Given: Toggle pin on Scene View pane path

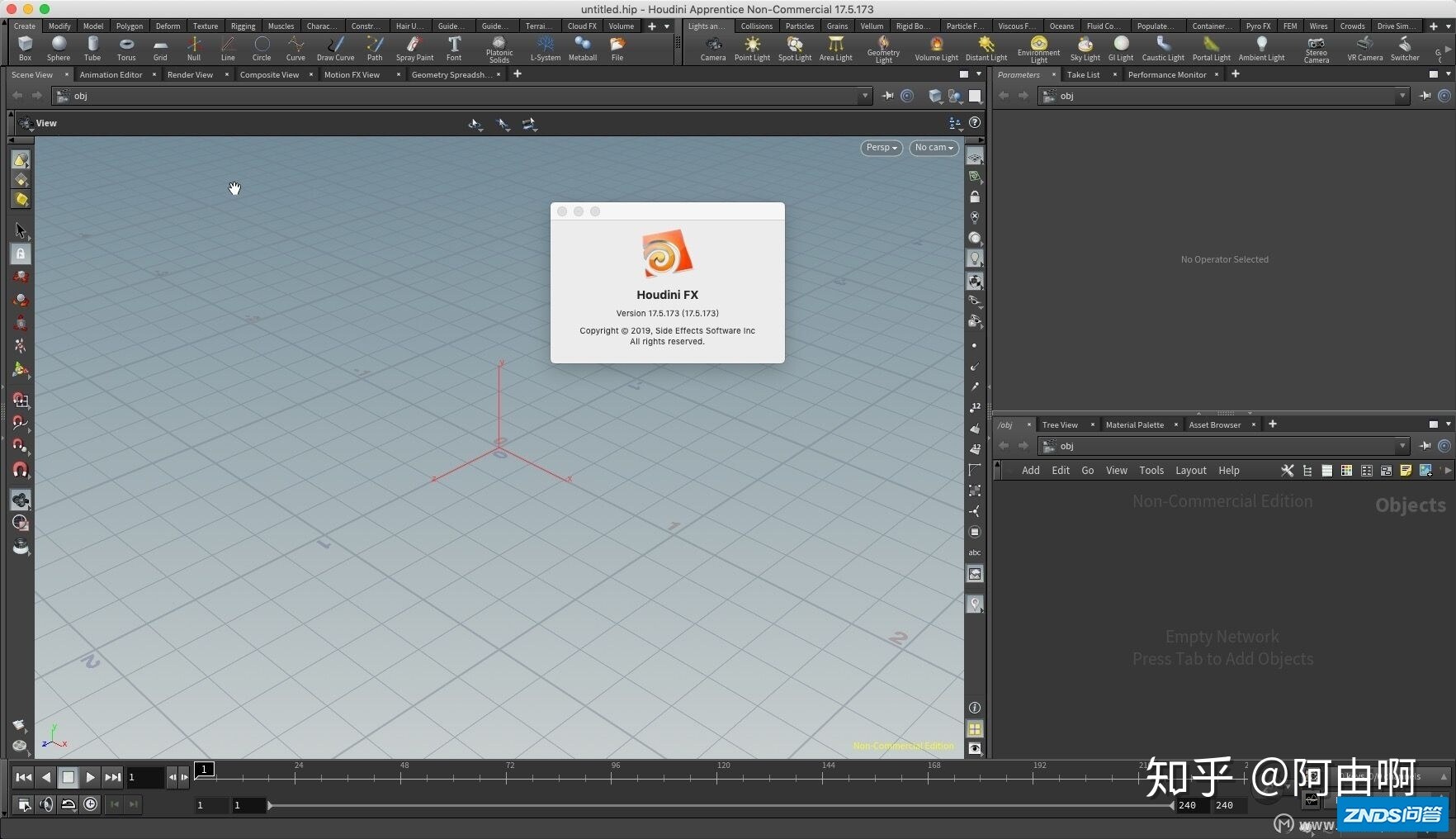Looking at the screenshot, I should 888,96.
